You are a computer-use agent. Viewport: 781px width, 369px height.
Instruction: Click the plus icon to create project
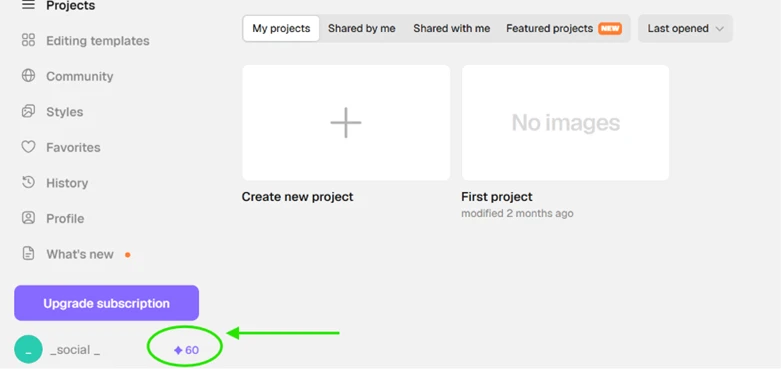click(346, 123)
